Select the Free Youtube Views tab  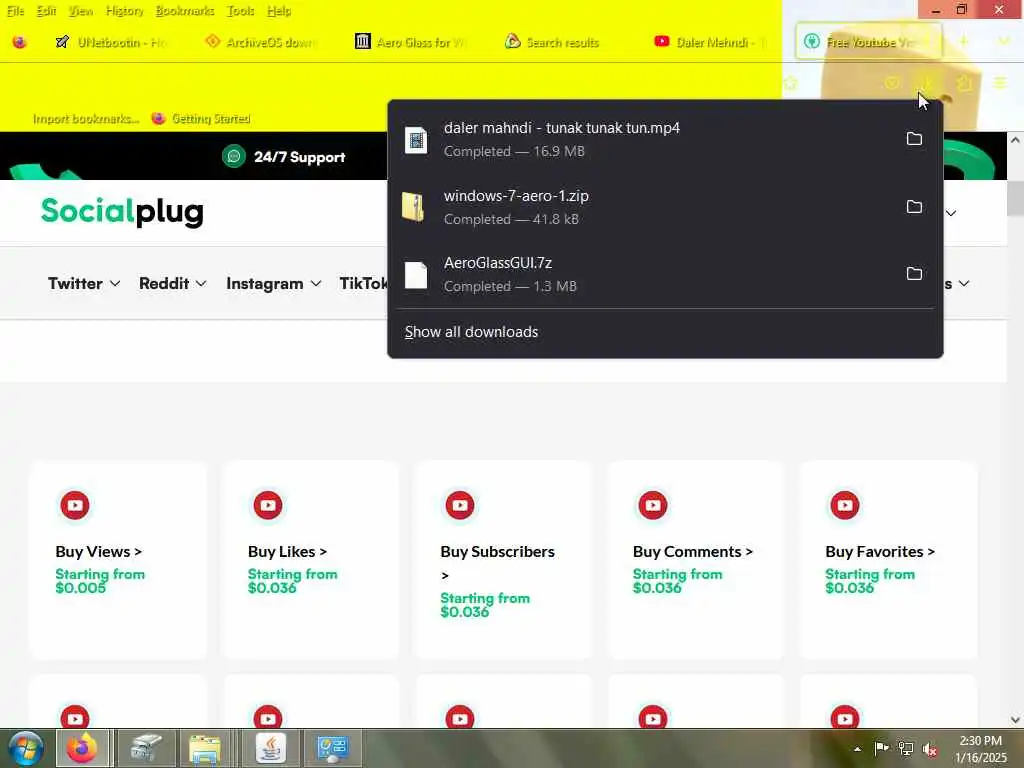coord(869,42)
